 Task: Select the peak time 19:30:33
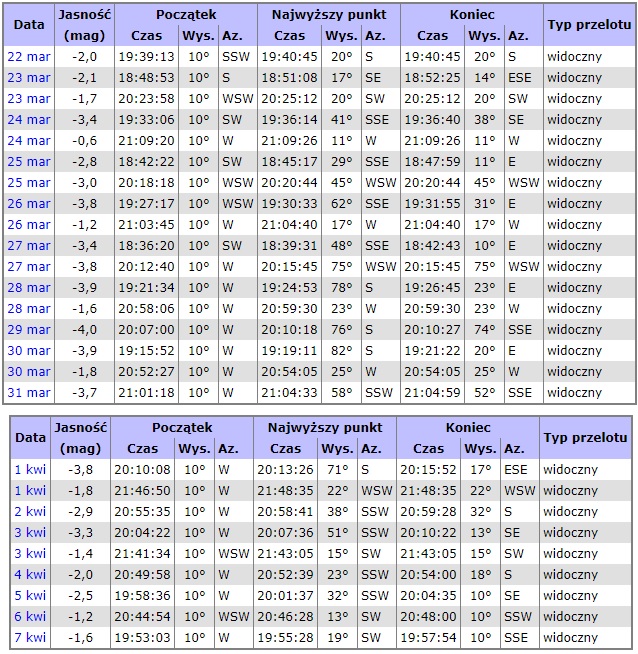[x=289, y=204]
